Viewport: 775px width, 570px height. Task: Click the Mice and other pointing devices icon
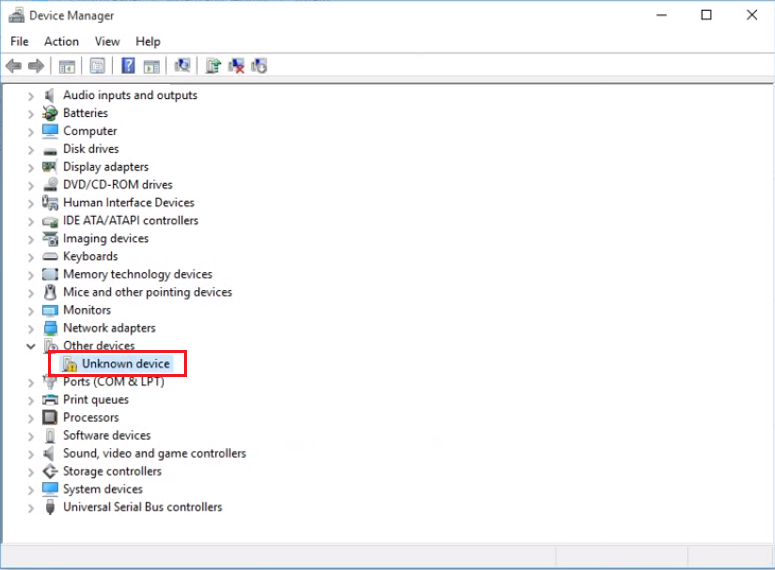tap(50, 292)
